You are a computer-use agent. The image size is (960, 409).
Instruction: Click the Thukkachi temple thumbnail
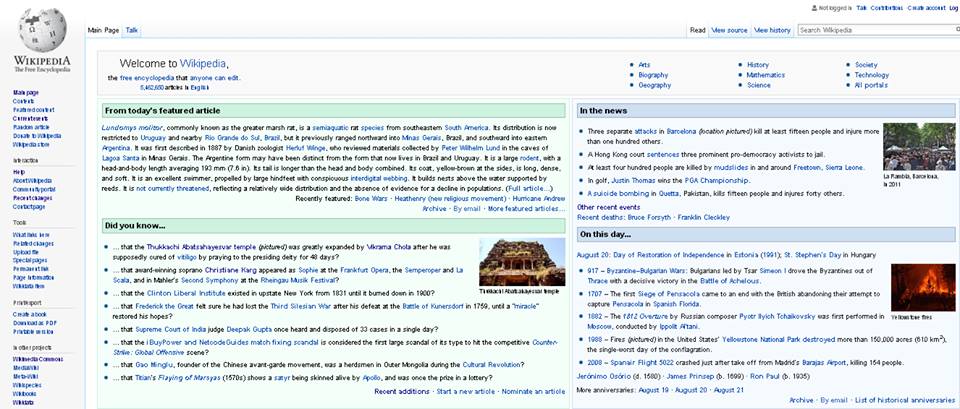pyautogui.click(x=522, y=263)
